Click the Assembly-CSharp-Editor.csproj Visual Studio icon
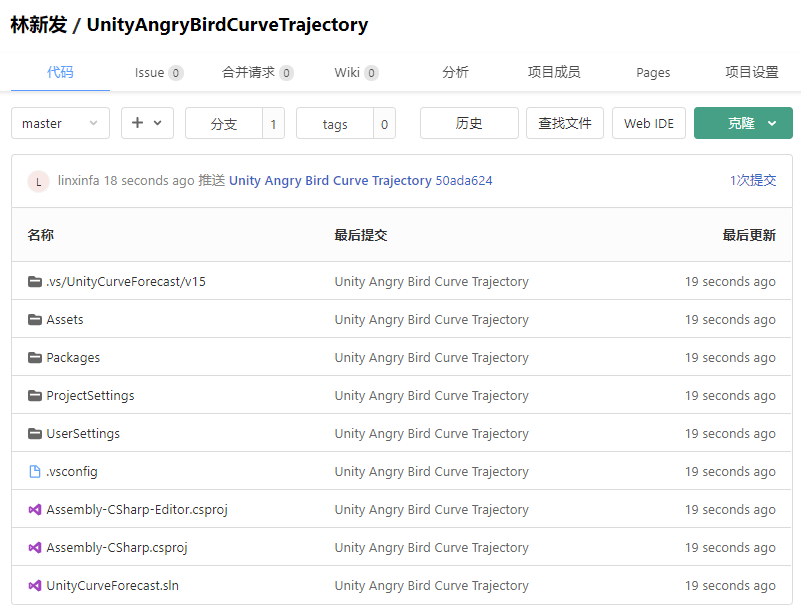The height and width of the screenshot is (615, 801). [35, 510]
